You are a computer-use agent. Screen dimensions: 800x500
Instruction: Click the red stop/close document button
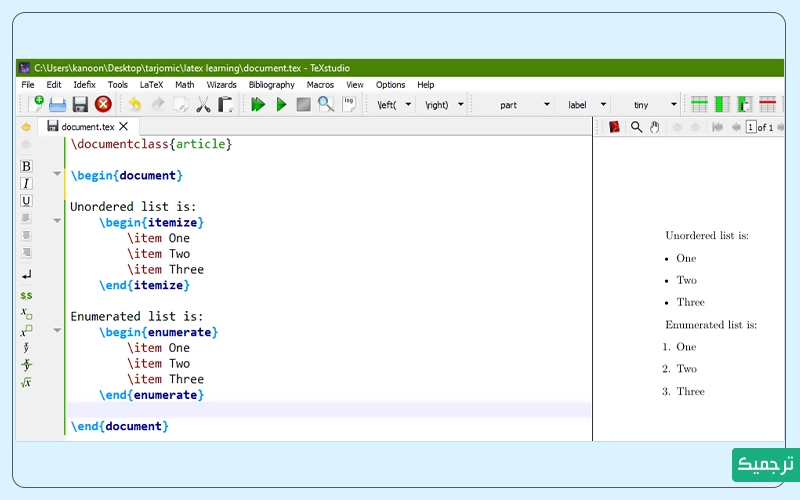103,104
